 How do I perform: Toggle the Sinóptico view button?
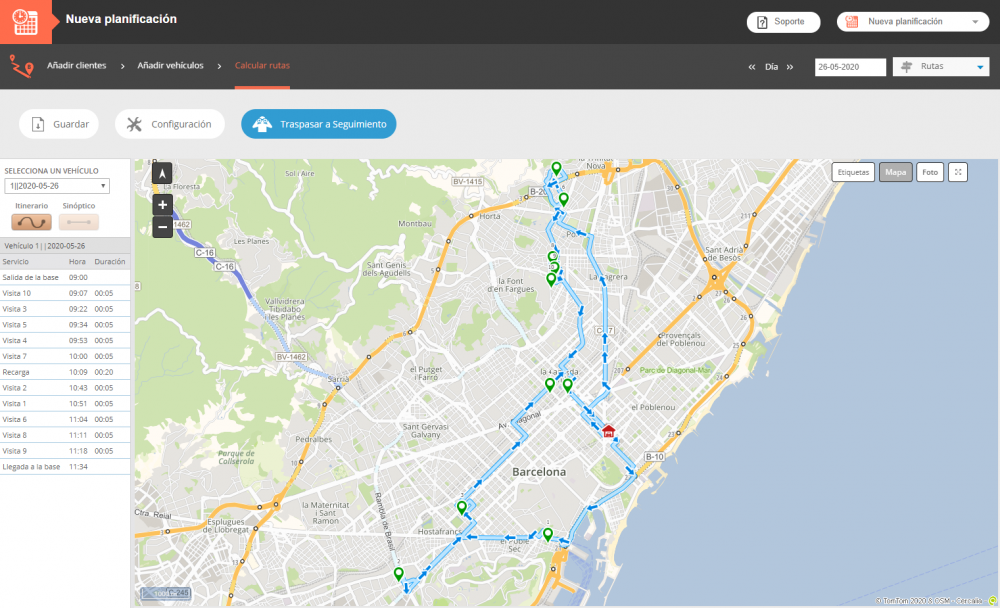(79, 222)
